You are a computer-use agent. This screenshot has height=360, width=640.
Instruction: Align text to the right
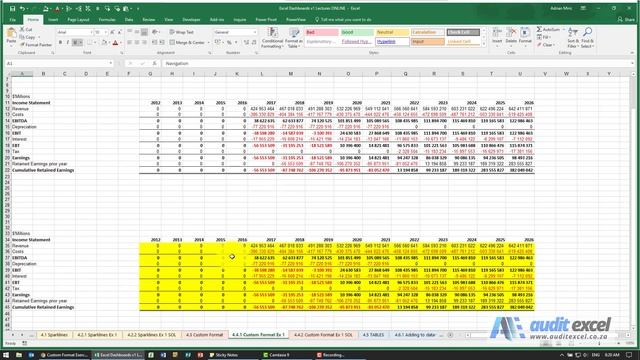tap(144, 42)
